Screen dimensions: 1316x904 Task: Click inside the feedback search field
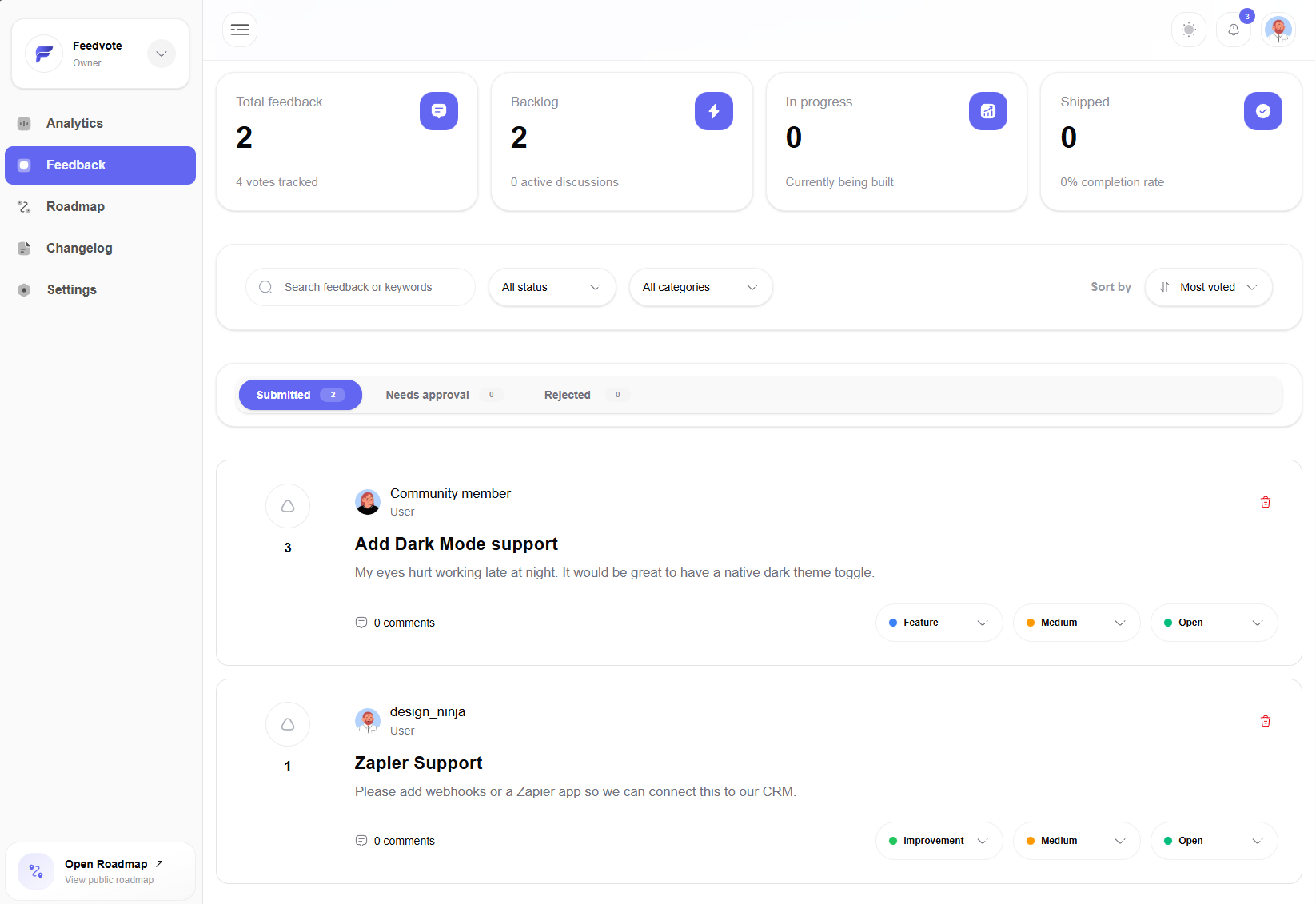point(360,287)
